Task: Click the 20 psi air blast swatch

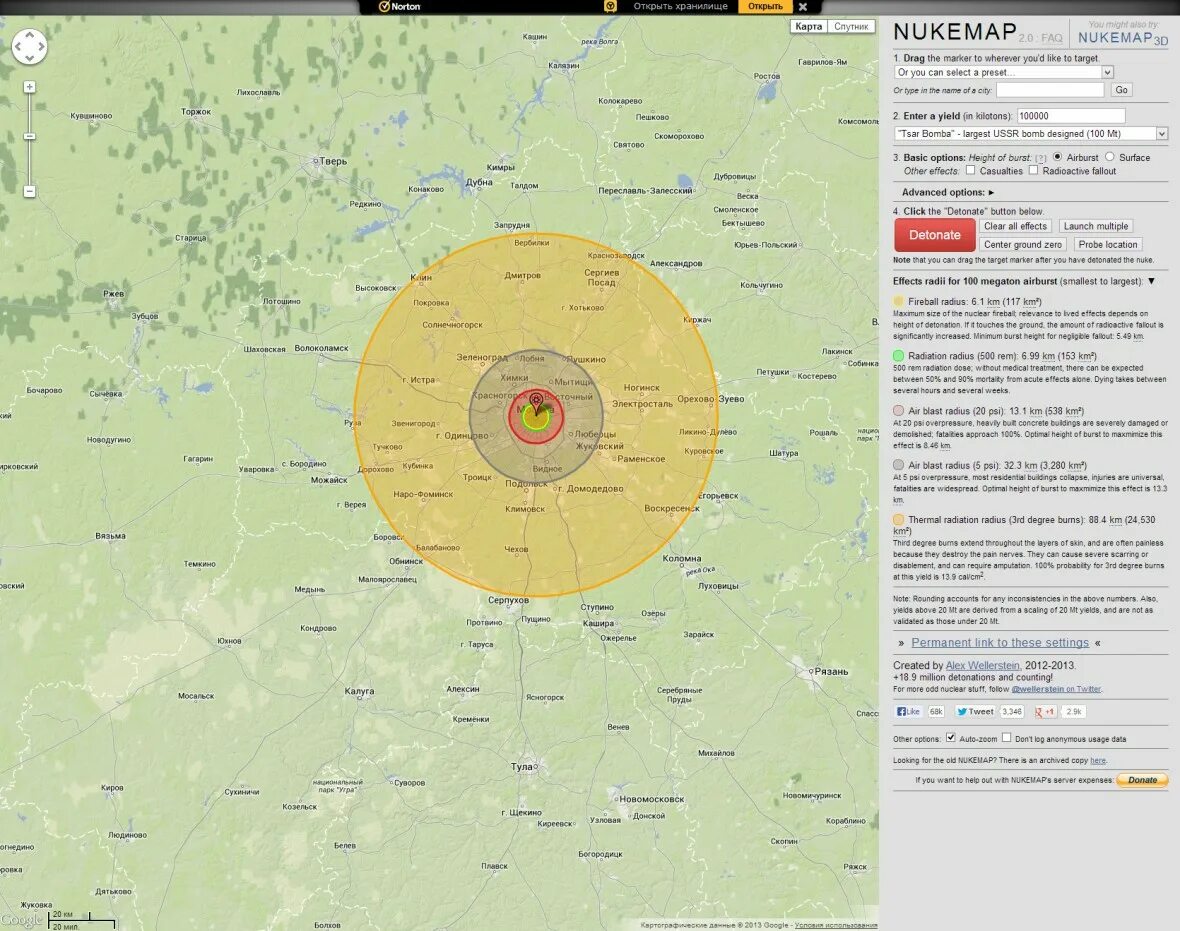Action: [x=899, y=411]
